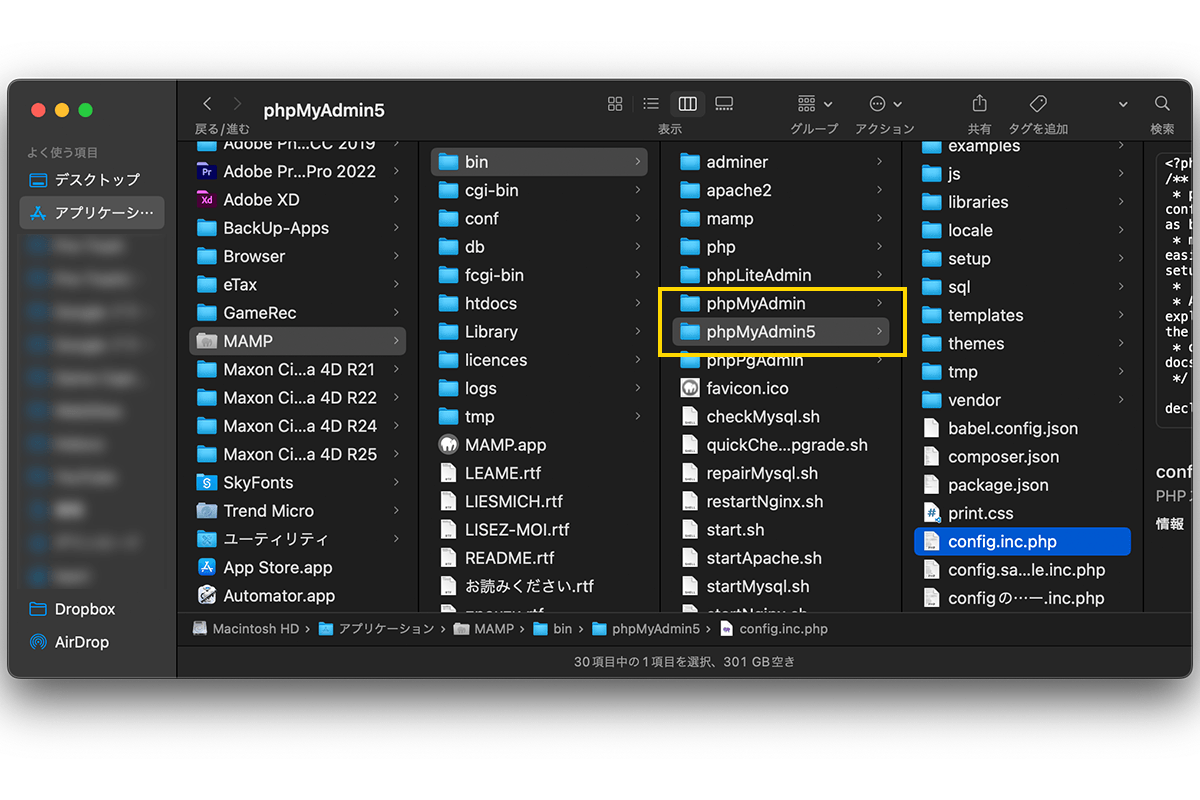
Task: Click Macintosh HD in the path bar
Action: tap(246, 629)
